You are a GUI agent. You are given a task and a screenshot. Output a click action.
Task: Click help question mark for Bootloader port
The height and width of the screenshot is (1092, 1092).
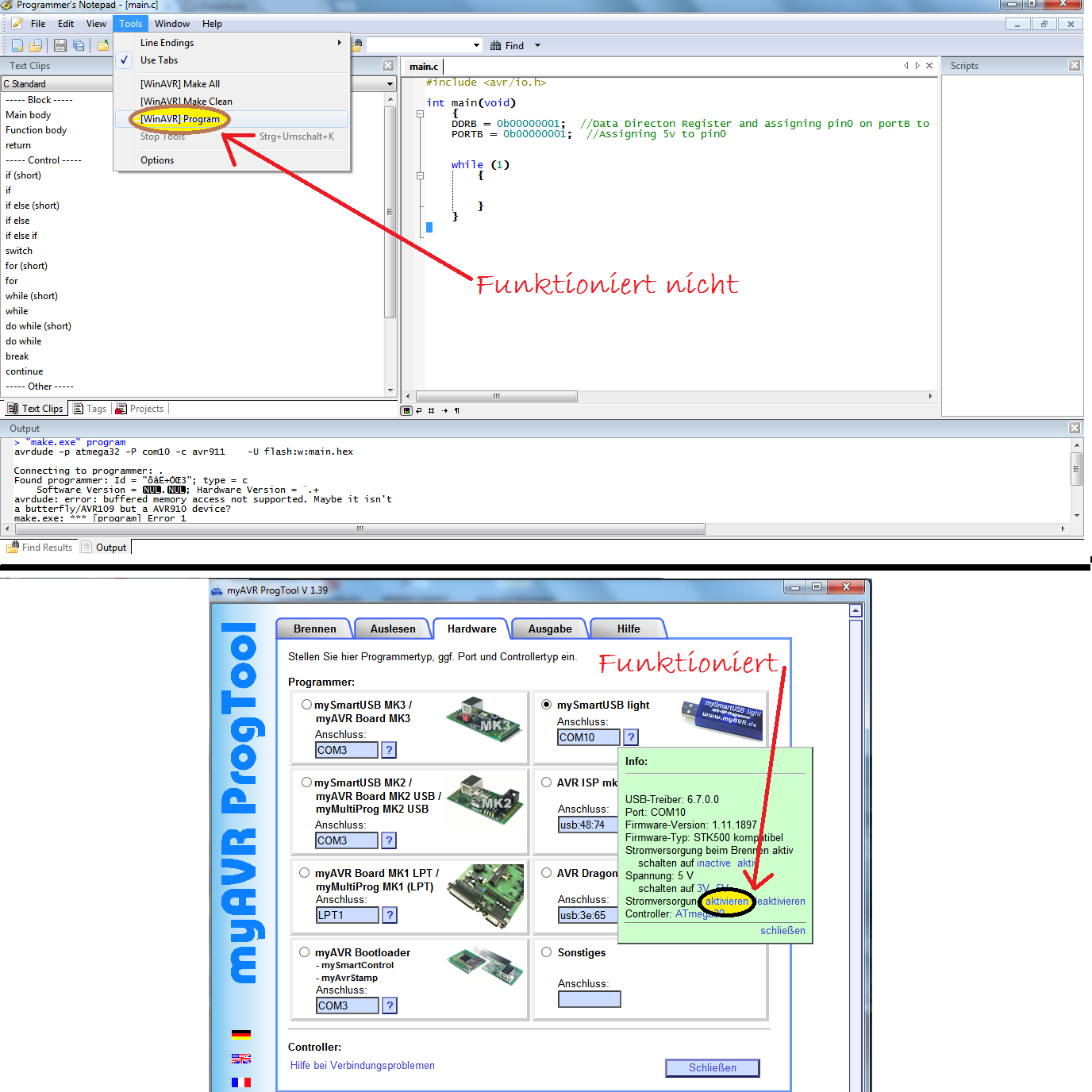tap(390, 1005)
